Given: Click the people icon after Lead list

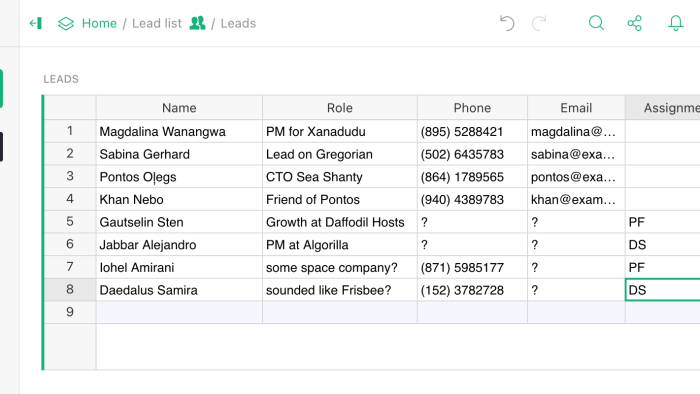Looking at the screenshot, I should (x=197, y=23).
